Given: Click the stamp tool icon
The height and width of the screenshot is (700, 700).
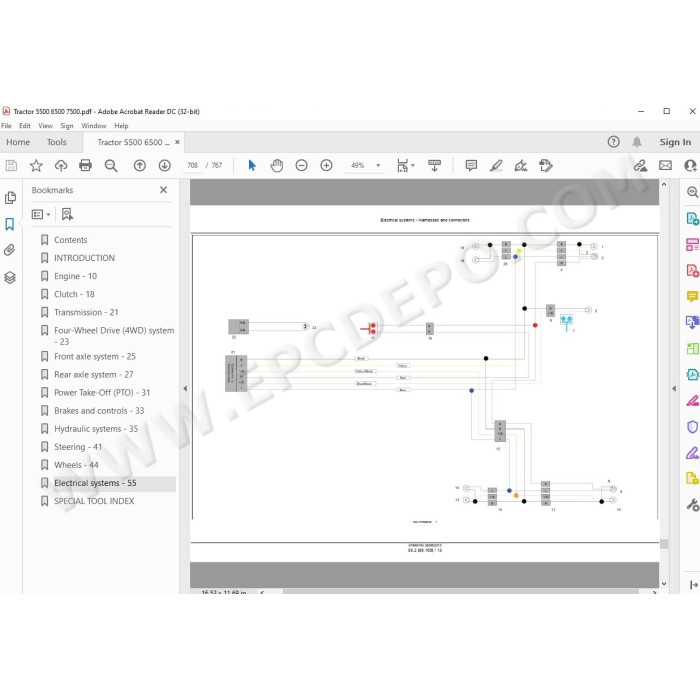Looking at the screenshot, I should click(546, 166).
